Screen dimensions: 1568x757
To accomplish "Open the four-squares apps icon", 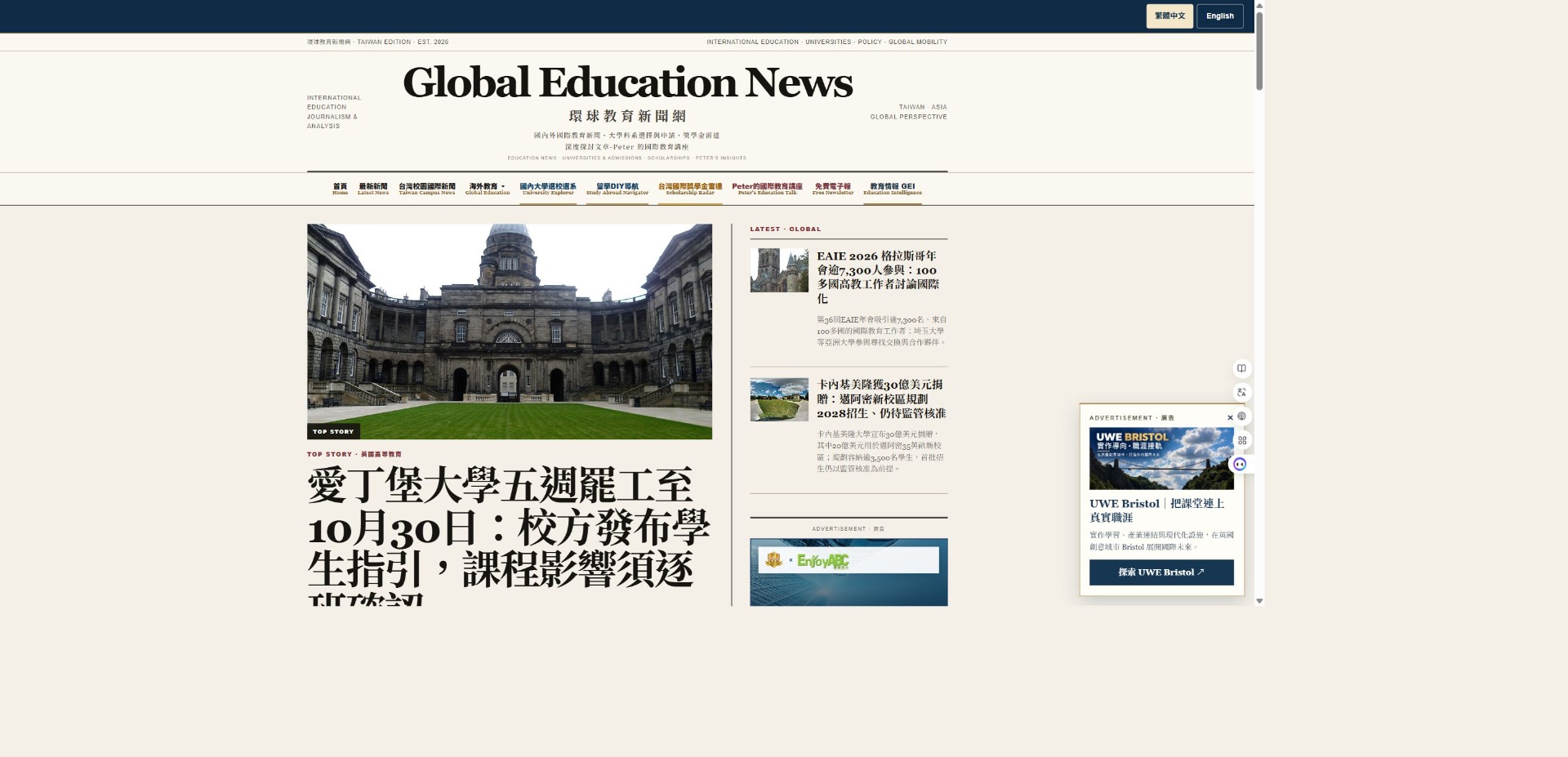I will (x=1241, y=440).
